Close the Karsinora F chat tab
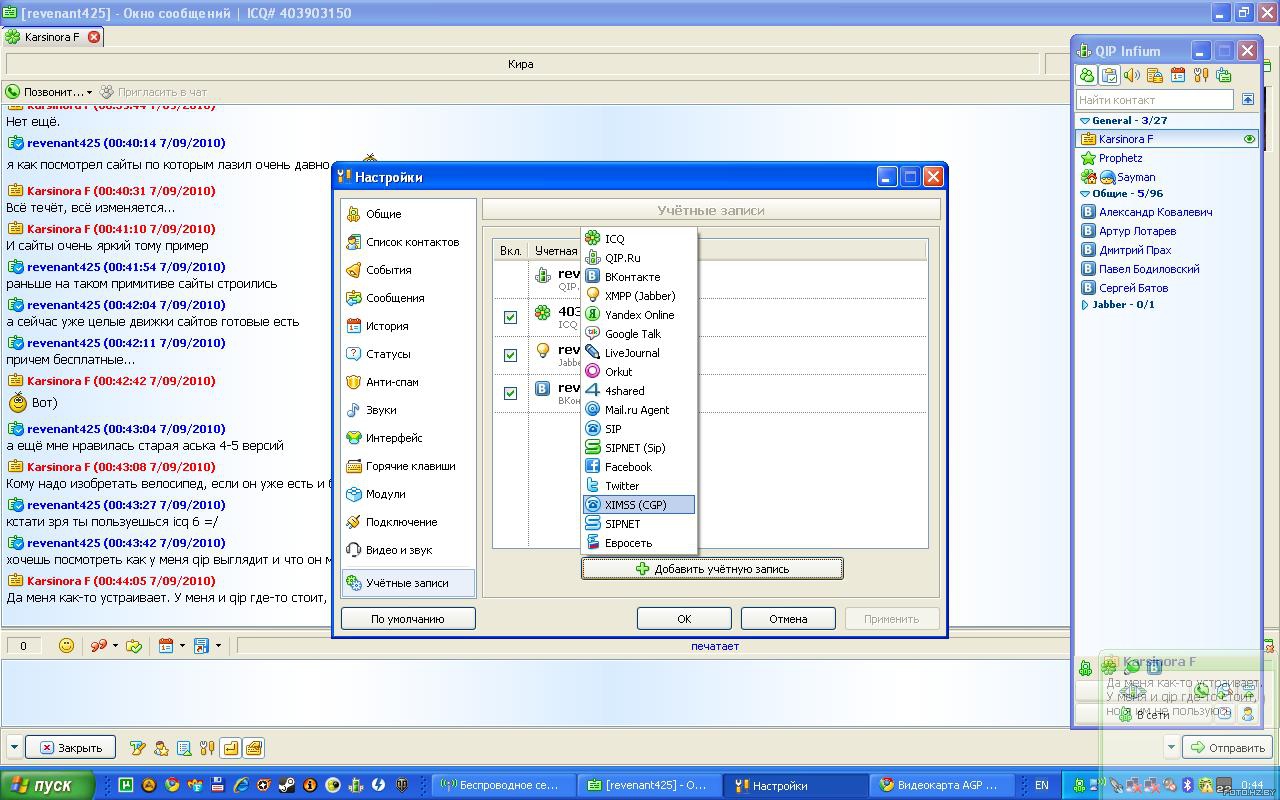 [x=94, y=37]
